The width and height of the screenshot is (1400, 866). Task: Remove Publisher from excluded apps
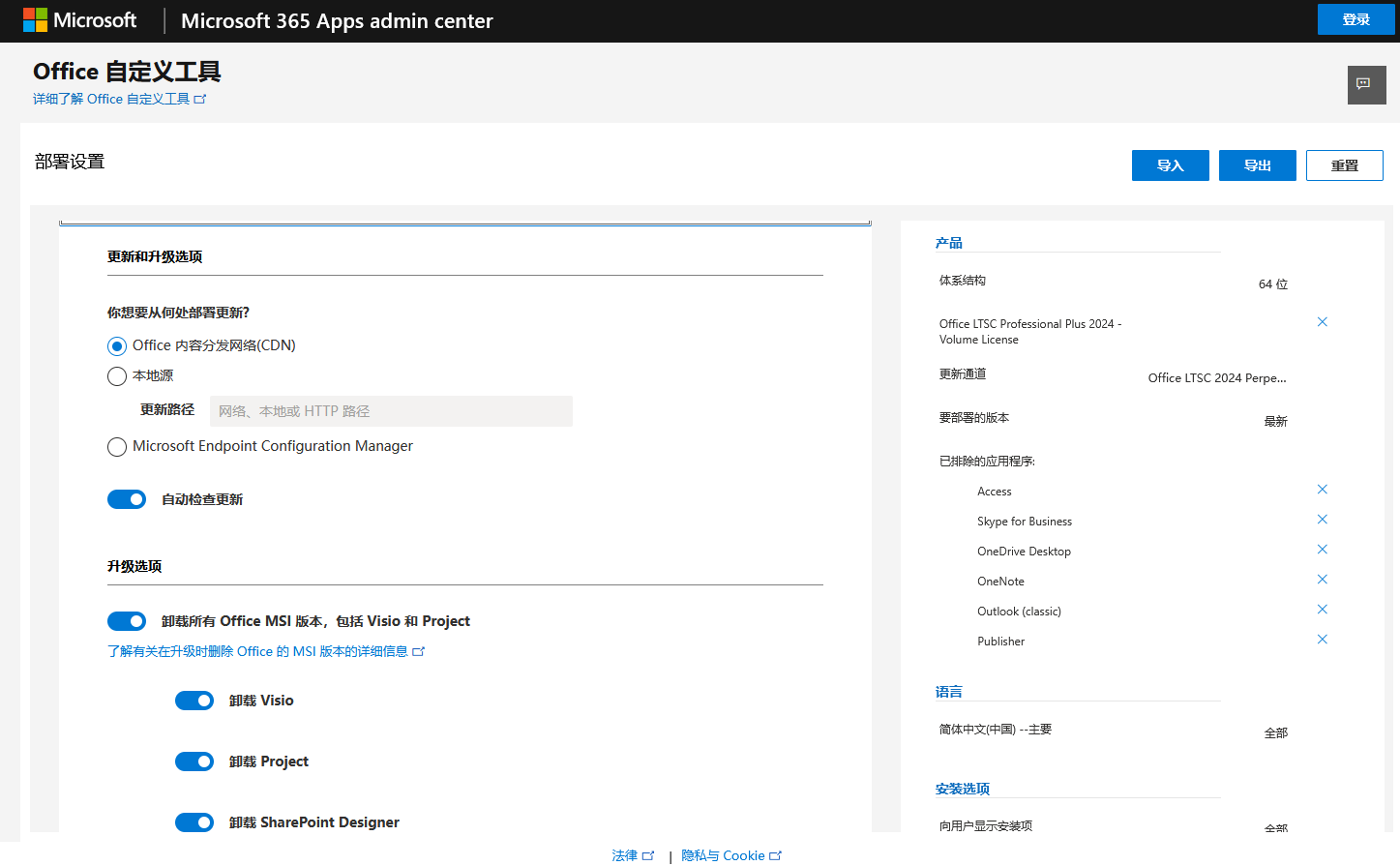click(x=1323, y=640)
